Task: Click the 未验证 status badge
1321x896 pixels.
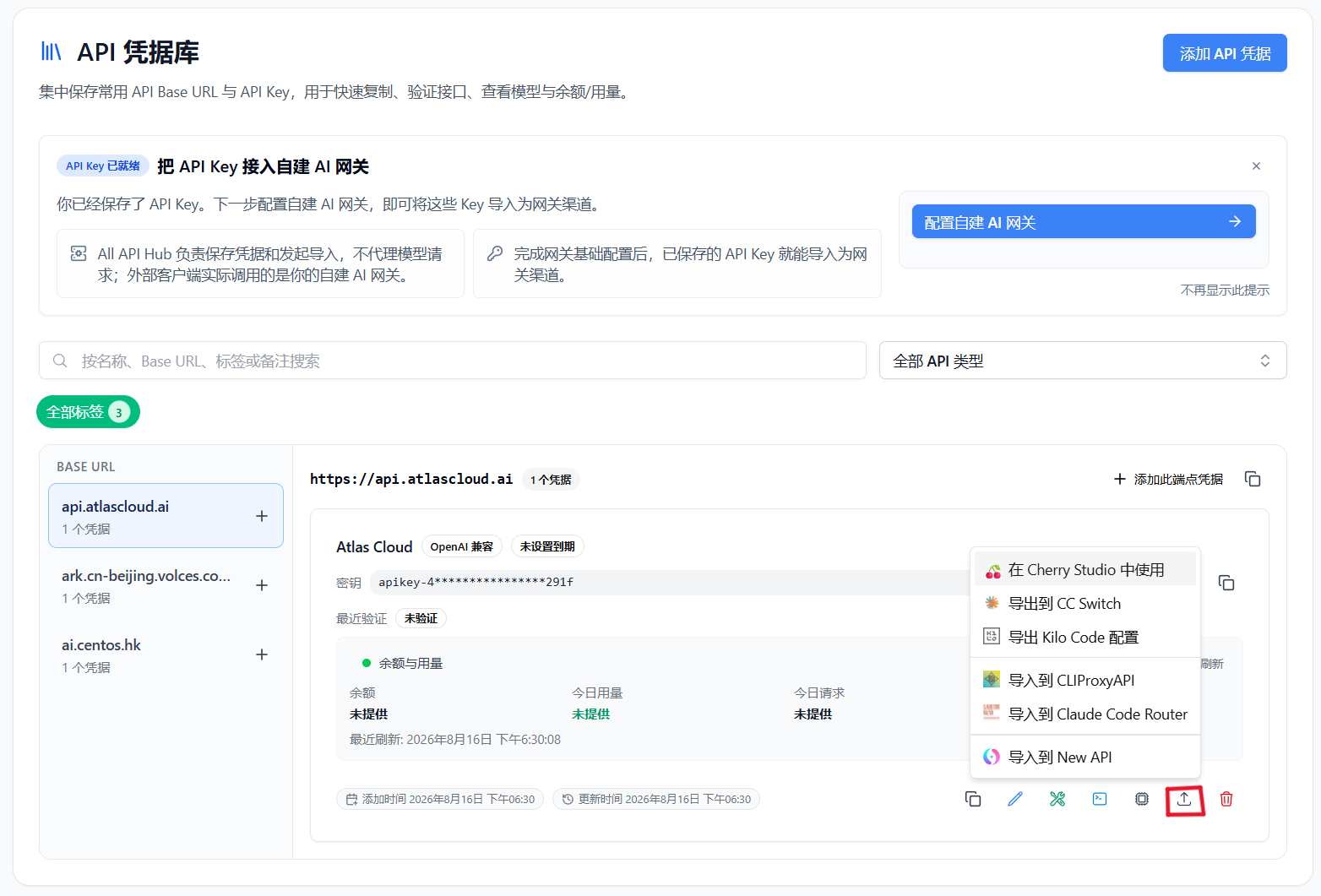Action: click(421, 618)
